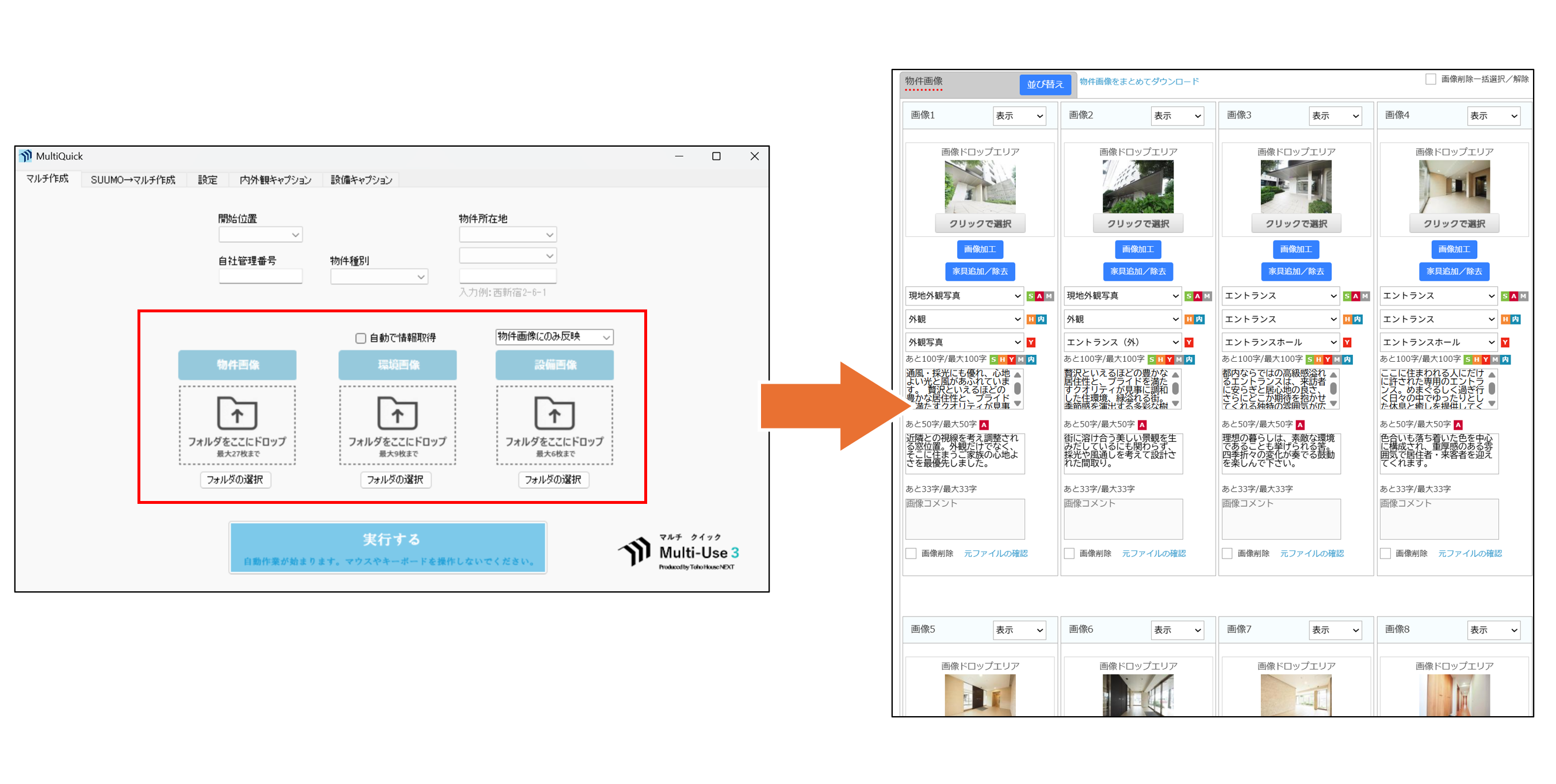Switch to SUUMO→マルチ作成 tab
The image size is (1556, 784).
tap(132, 179)
